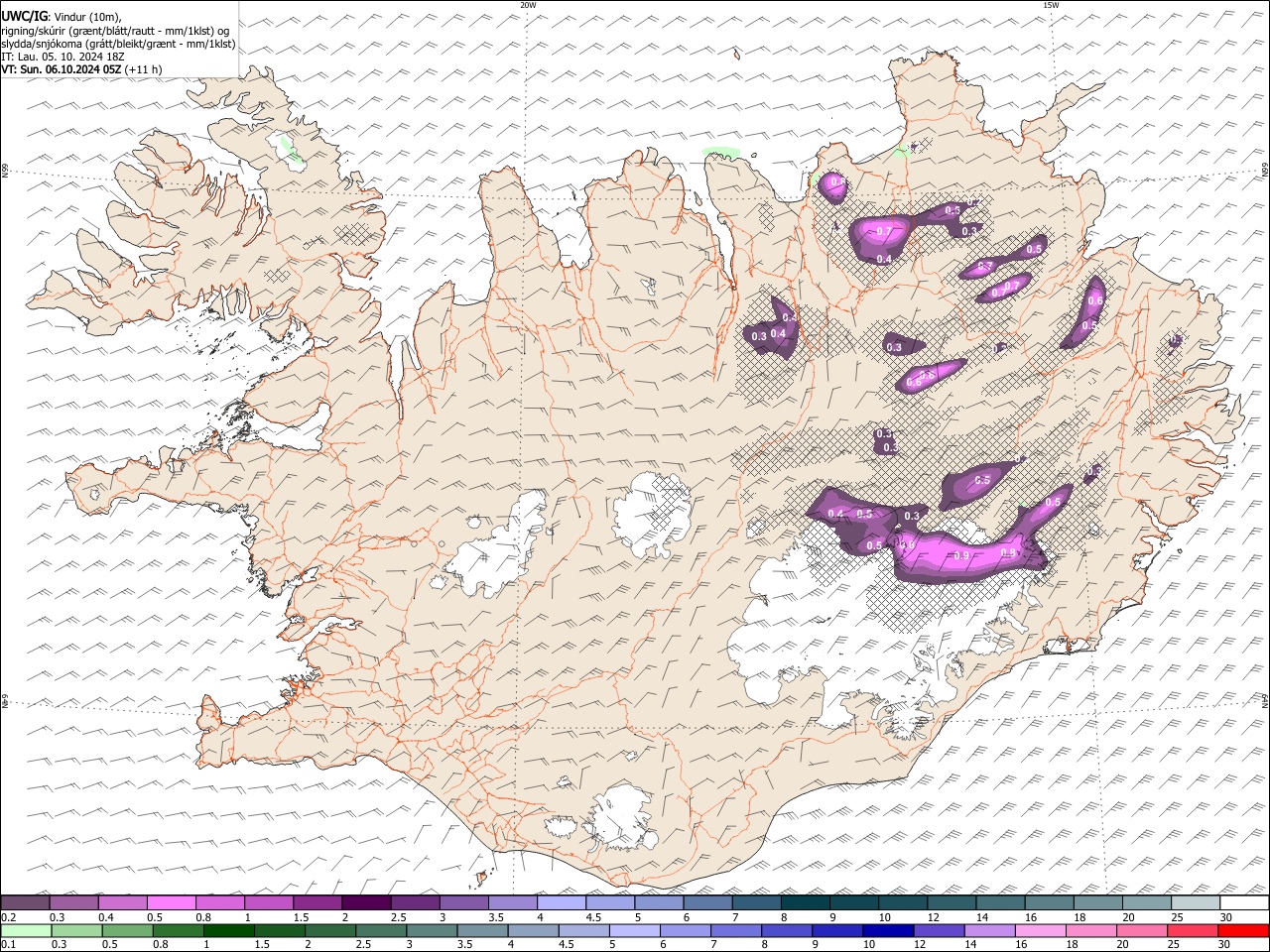1270x952 pixels.
Task: Click the light green rain patch in Westfjords
Action: pyautogui.click(x=291, y=149)
